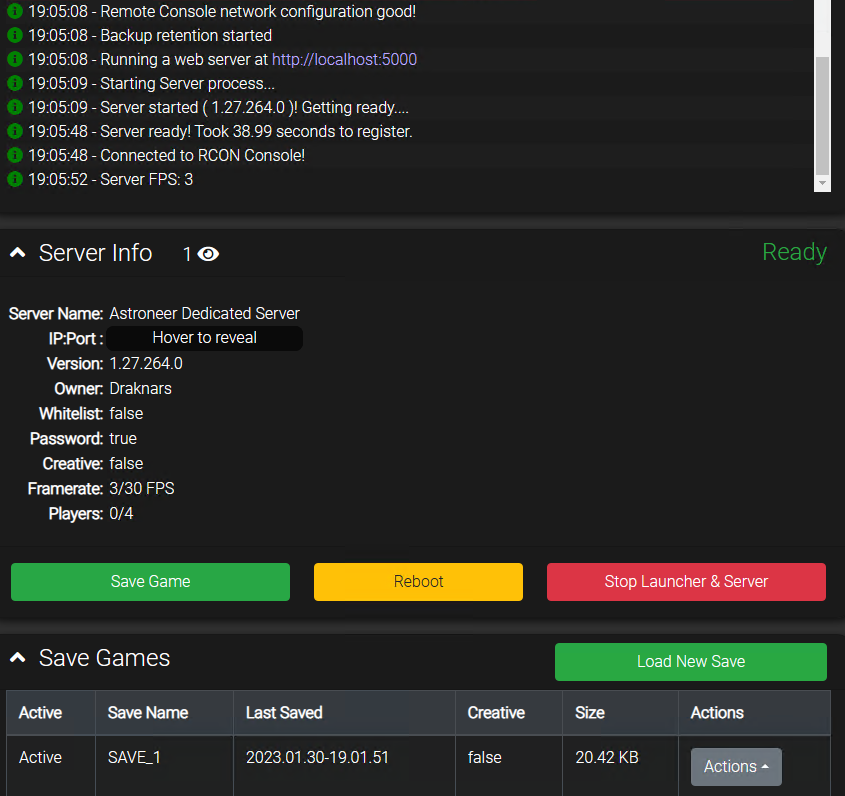Click the Save Game button
845x796 pixels.
pyautogui.click(x=150, y=582)
